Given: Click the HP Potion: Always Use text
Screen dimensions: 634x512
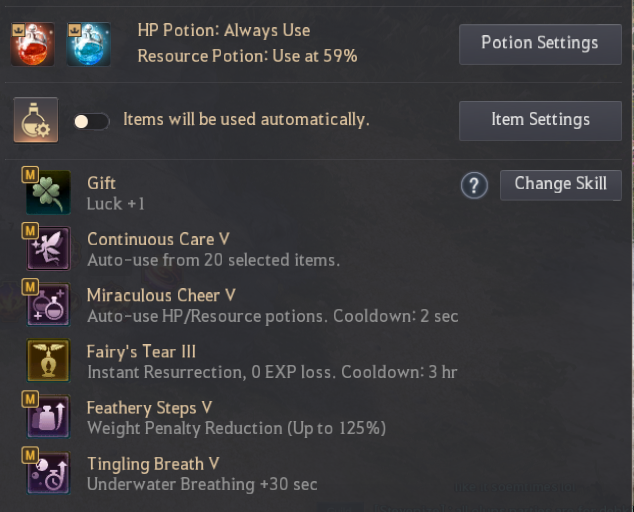Looking at the screenshot, I should (x=224, y=30).
